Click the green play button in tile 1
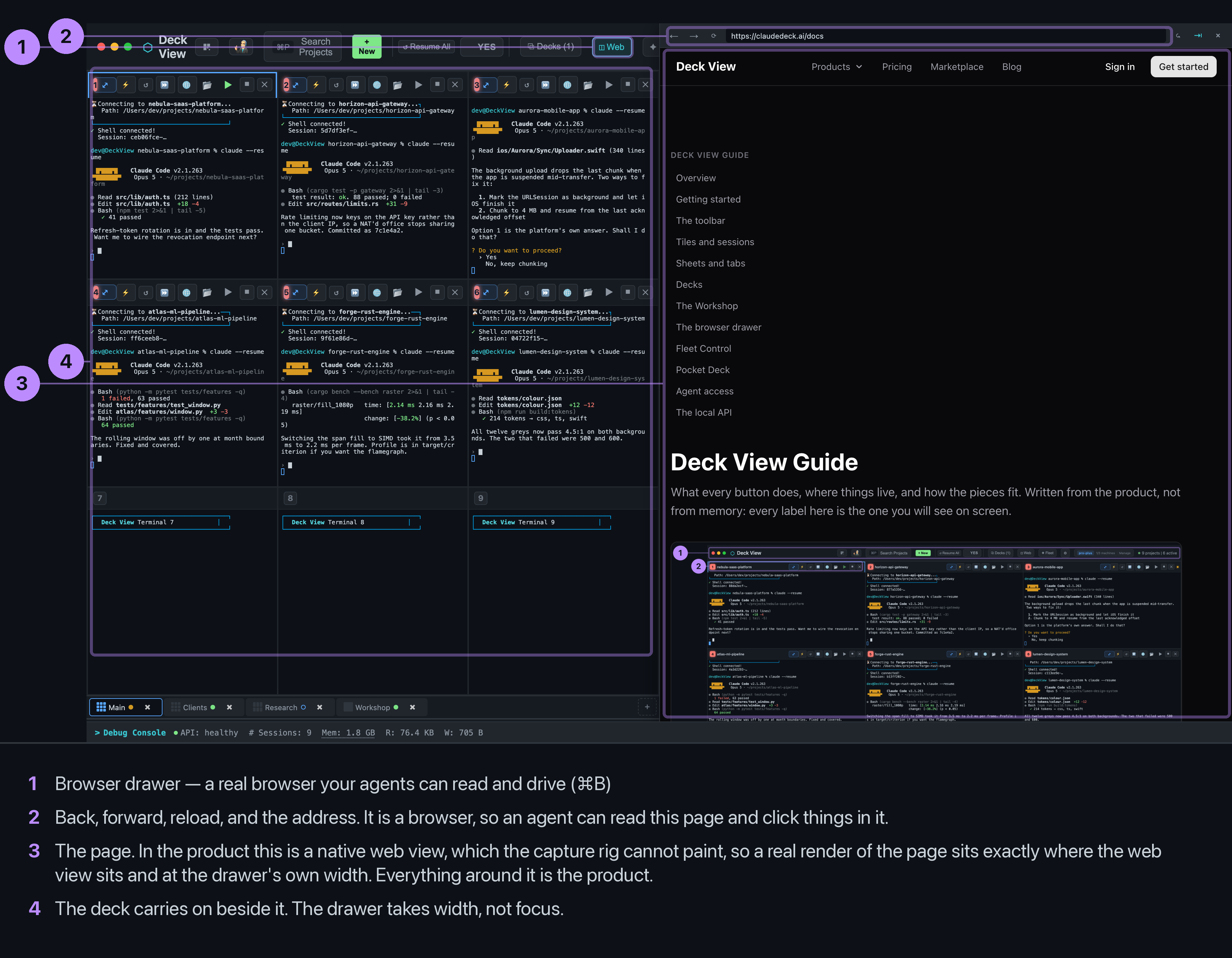This screenshot has width=1232, height=958. coord(228,85)
